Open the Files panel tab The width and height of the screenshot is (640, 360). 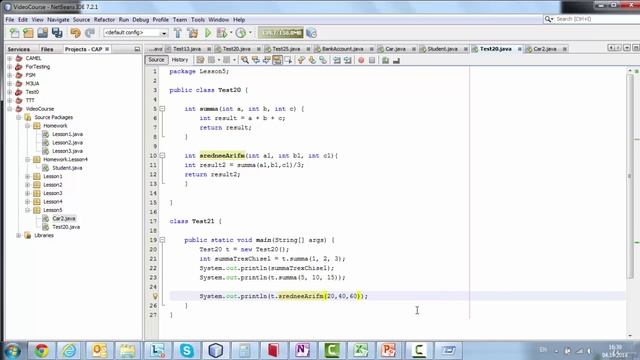click(47, 49)
